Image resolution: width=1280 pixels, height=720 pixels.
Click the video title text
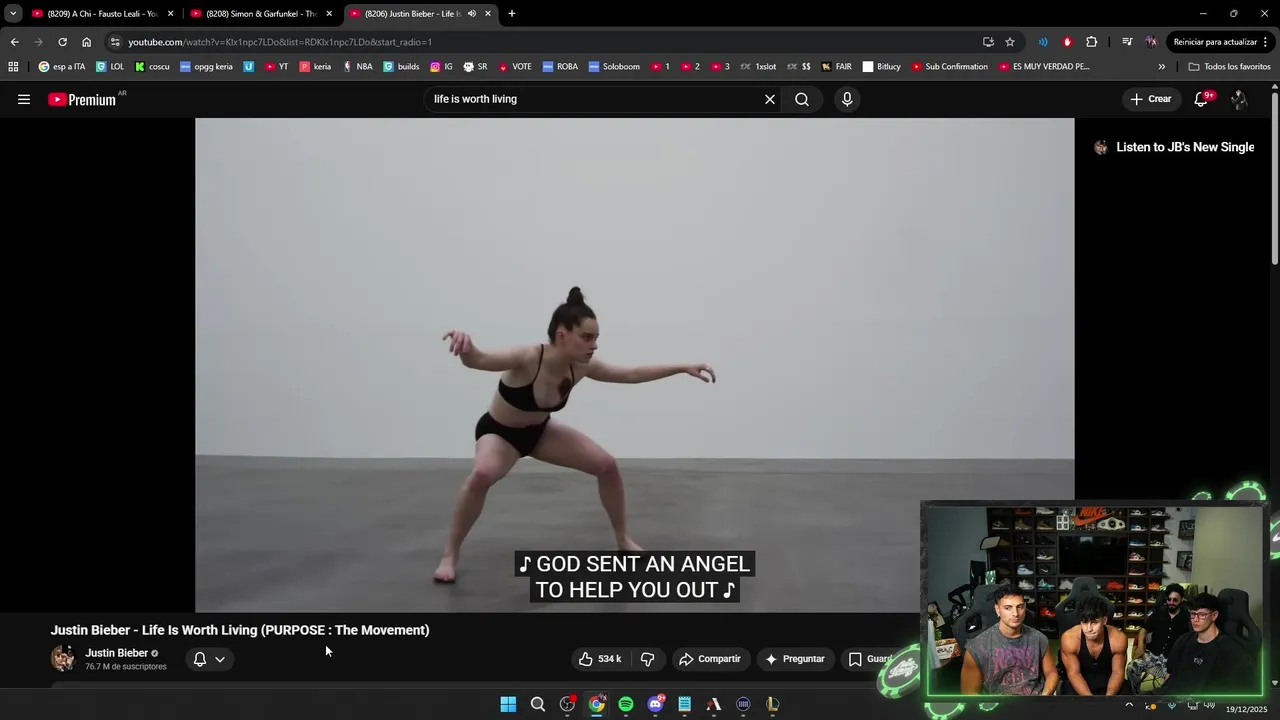(x=240, y=630)
